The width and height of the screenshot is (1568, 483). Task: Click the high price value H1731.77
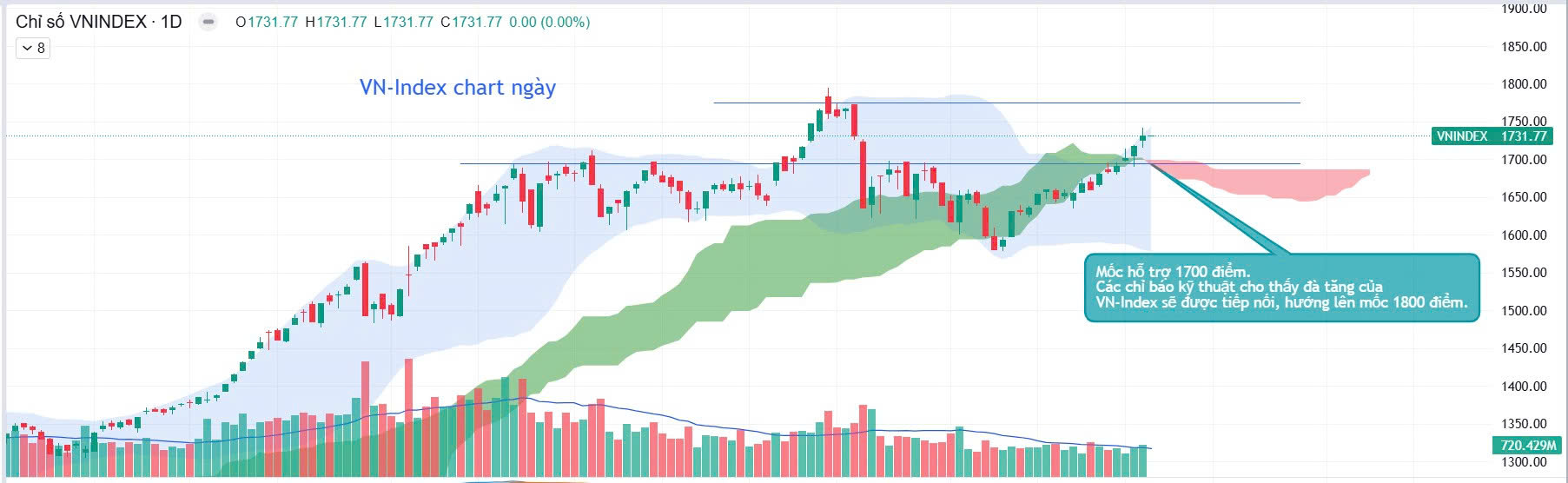coord(336,22)
